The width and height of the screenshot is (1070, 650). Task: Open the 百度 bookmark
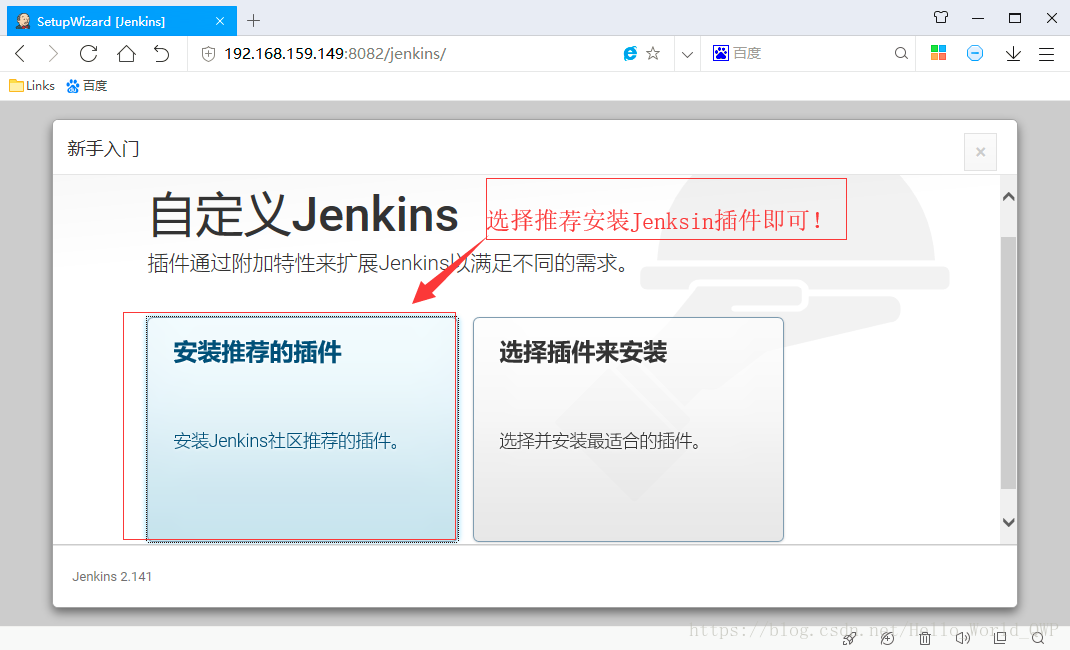click(x=87, y=86)
